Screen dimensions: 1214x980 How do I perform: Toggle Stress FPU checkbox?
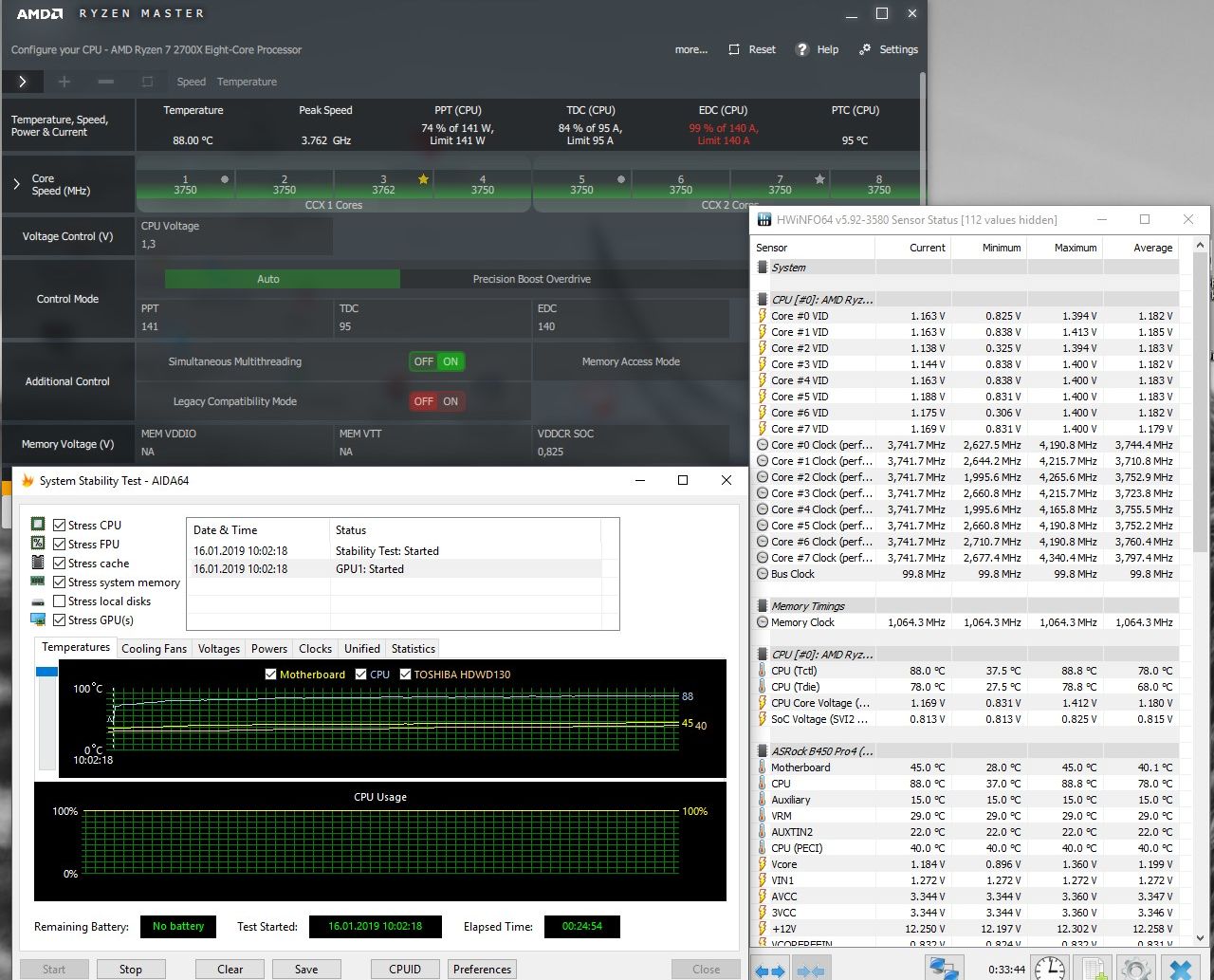point(60,544)
